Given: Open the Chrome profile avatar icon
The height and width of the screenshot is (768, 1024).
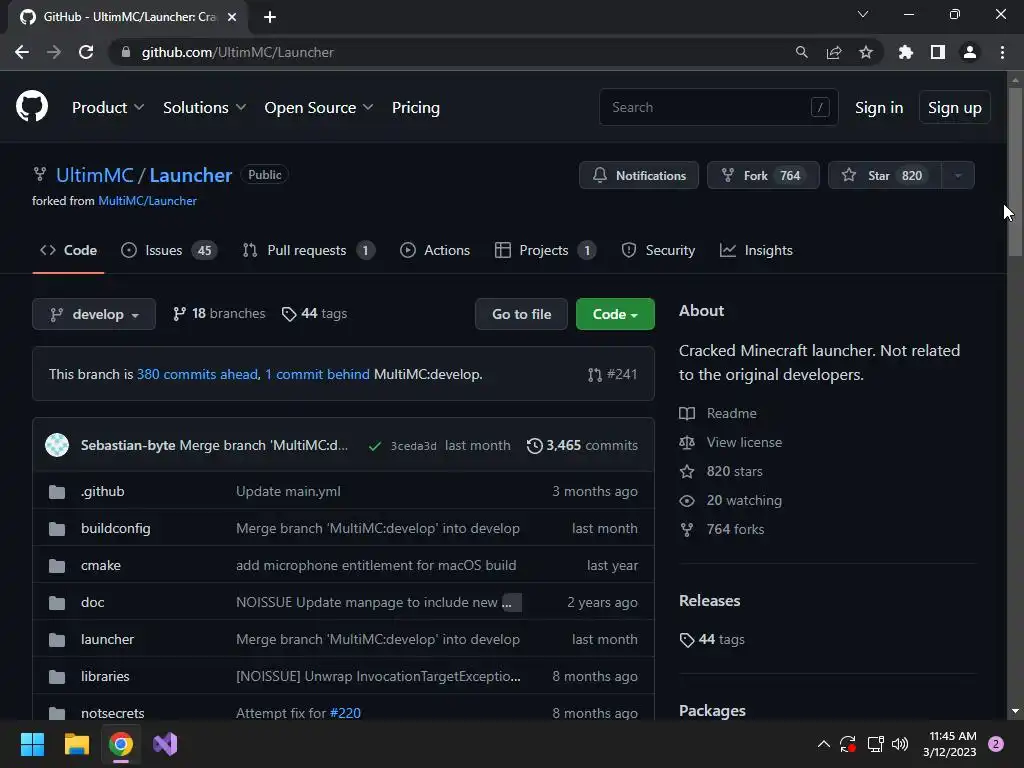Looking at the screenshot, I should (x=970, y=52).
